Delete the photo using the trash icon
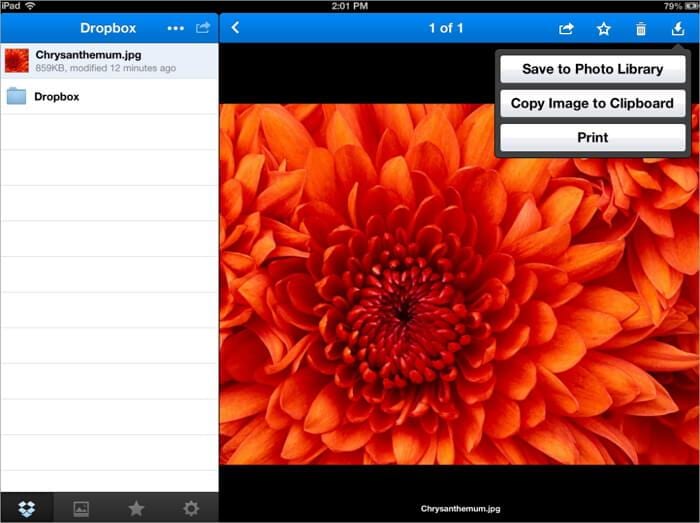This screenshot has height=523, width=700. coord(641,29)
